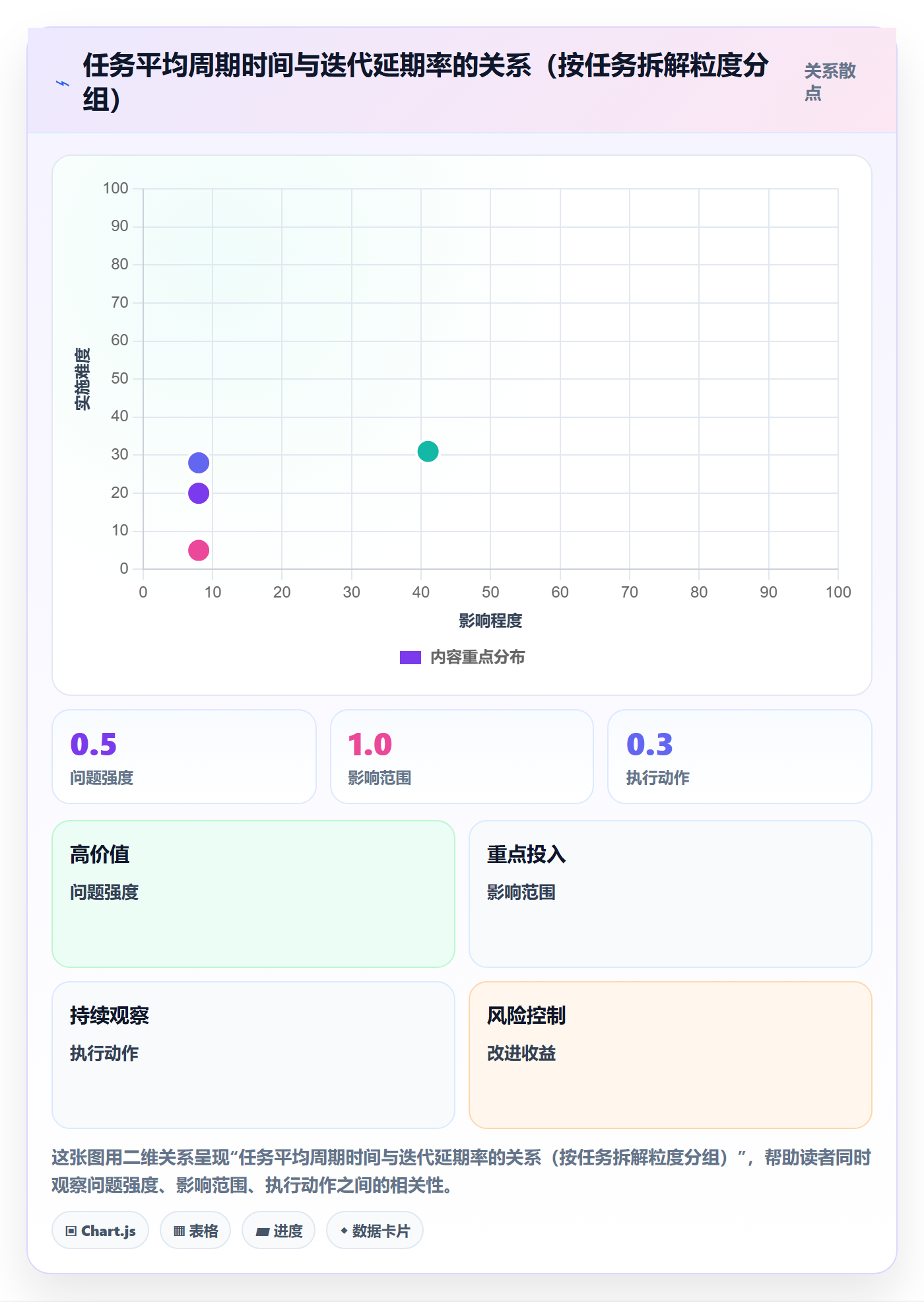Click the 实施难度 y-axis title
The width and height of the screenshot is (924, 1302).
click(82, 379)
